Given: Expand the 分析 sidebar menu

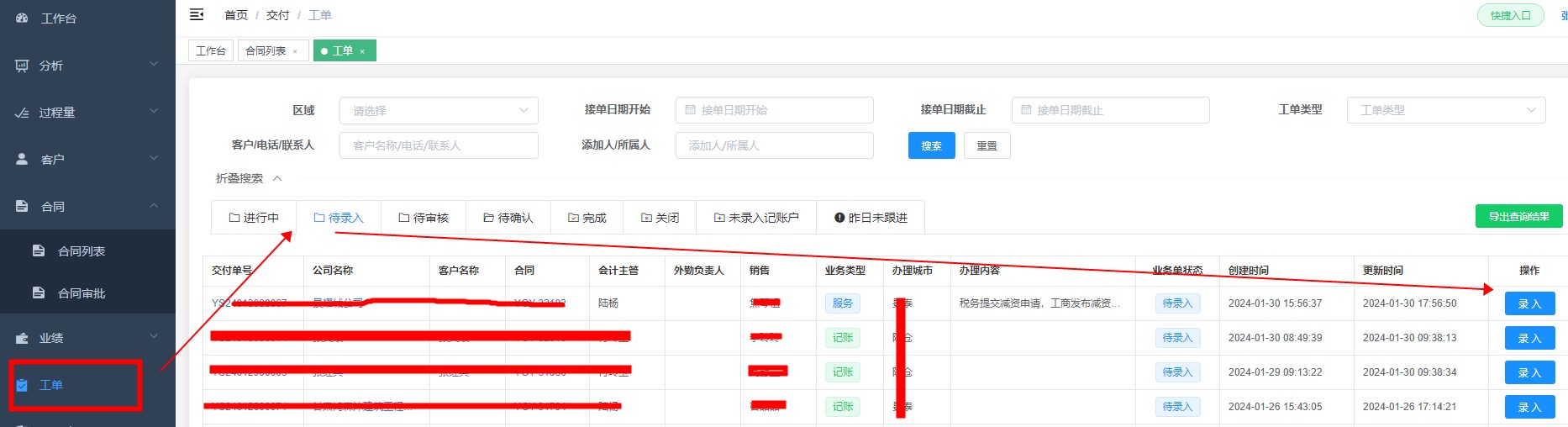Looking at the screenshot, I should click(154, 65).
